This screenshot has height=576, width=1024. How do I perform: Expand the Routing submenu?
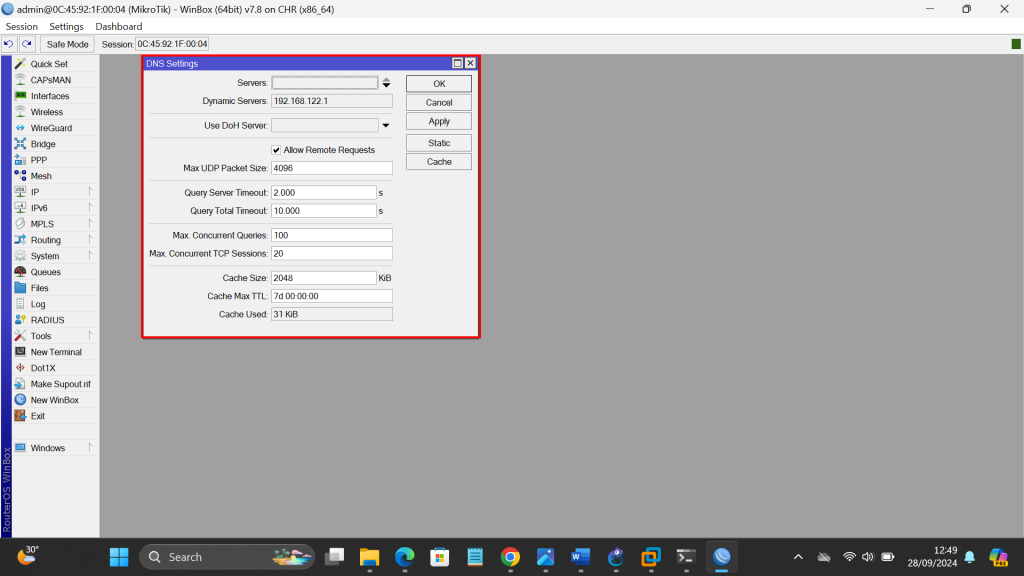point(90,239)
